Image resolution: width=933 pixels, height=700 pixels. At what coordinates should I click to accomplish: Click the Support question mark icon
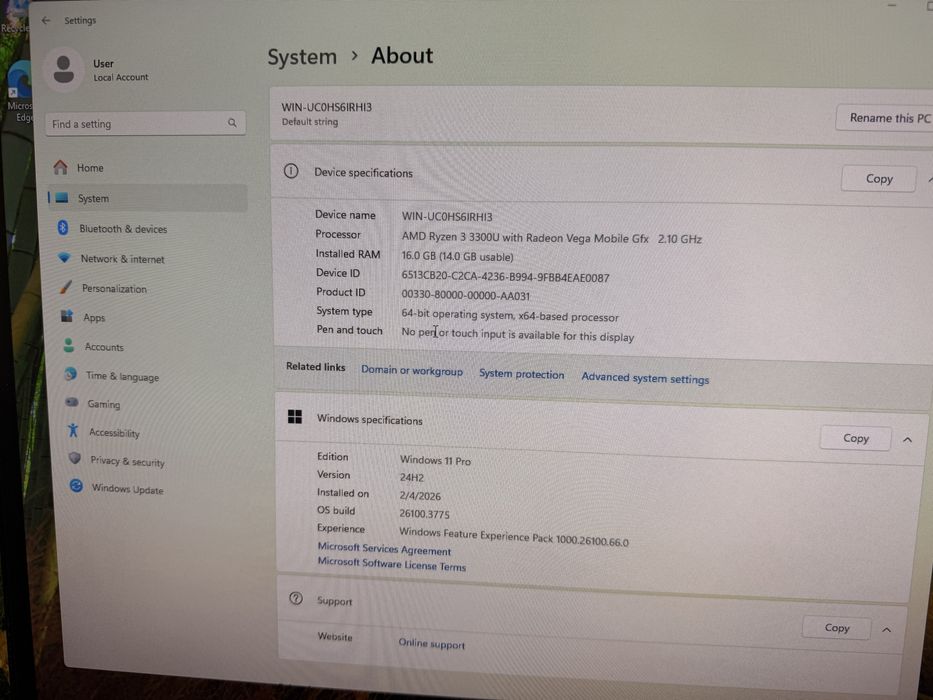click(296, 598)
